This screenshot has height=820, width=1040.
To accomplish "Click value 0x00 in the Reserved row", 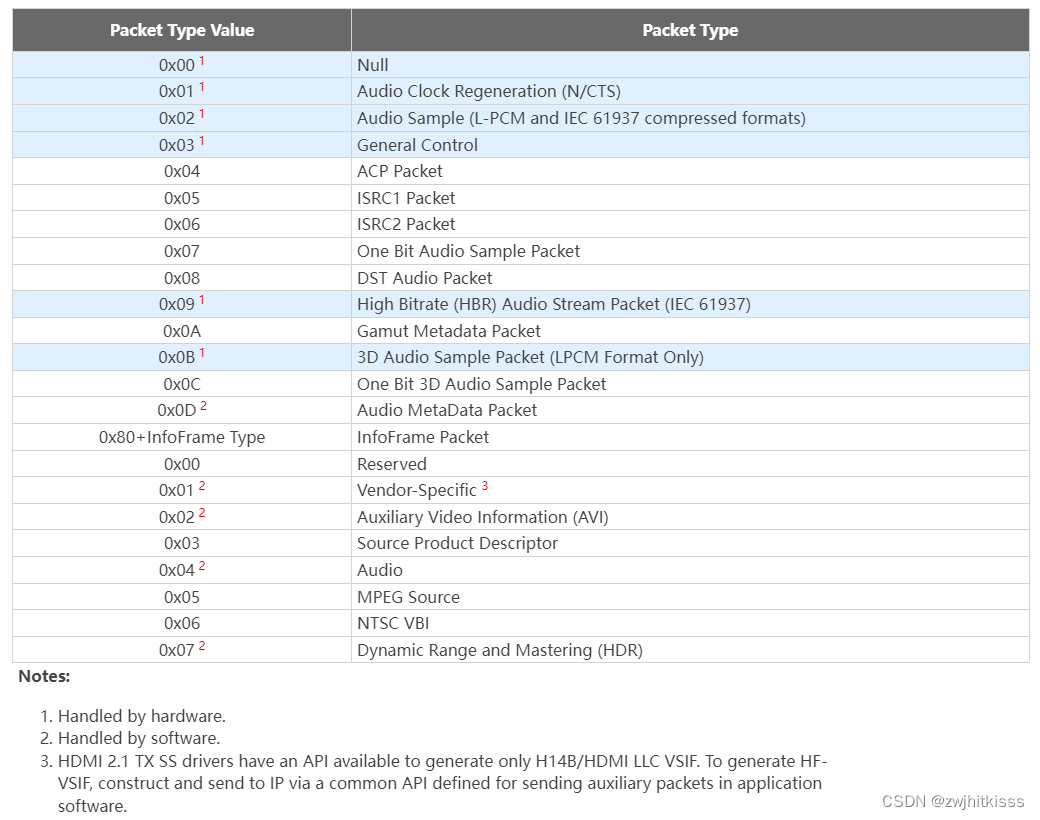I will tap(182, 464).
